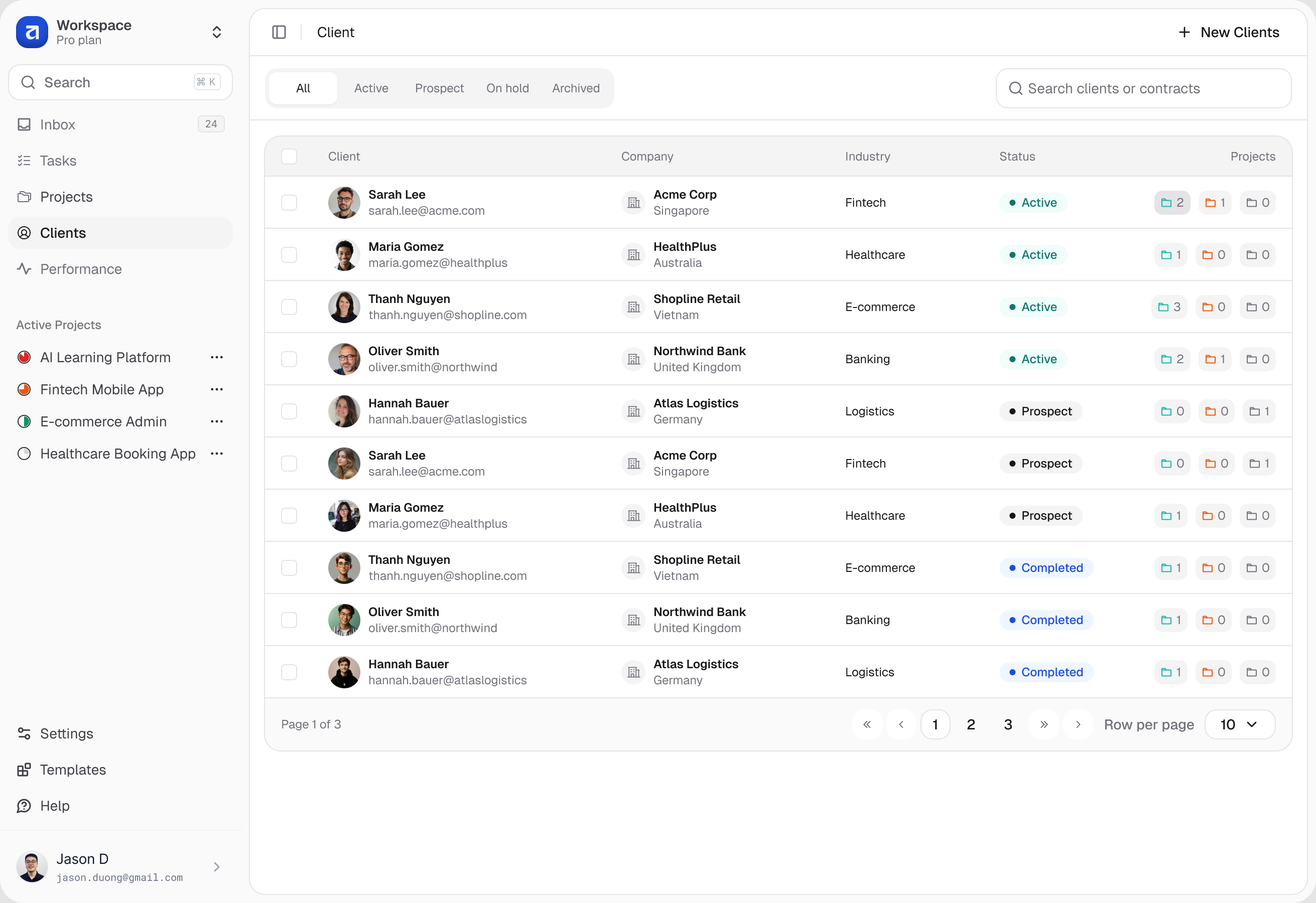The image size is (1316, 903).
Task: Open the Archived tab
Action: (576, 88)
